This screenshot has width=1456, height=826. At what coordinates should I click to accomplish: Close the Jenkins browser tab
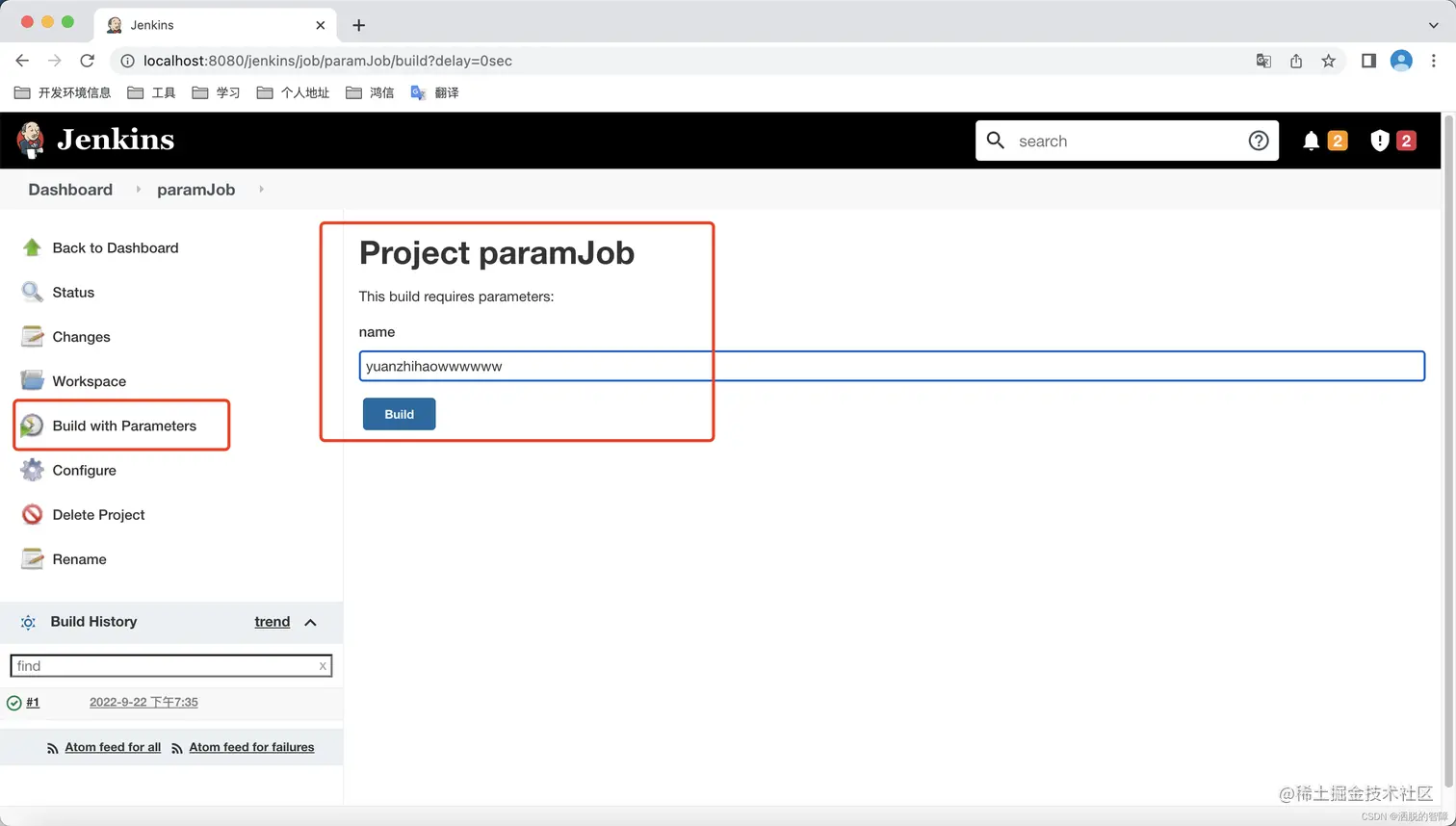click(321, 25)
